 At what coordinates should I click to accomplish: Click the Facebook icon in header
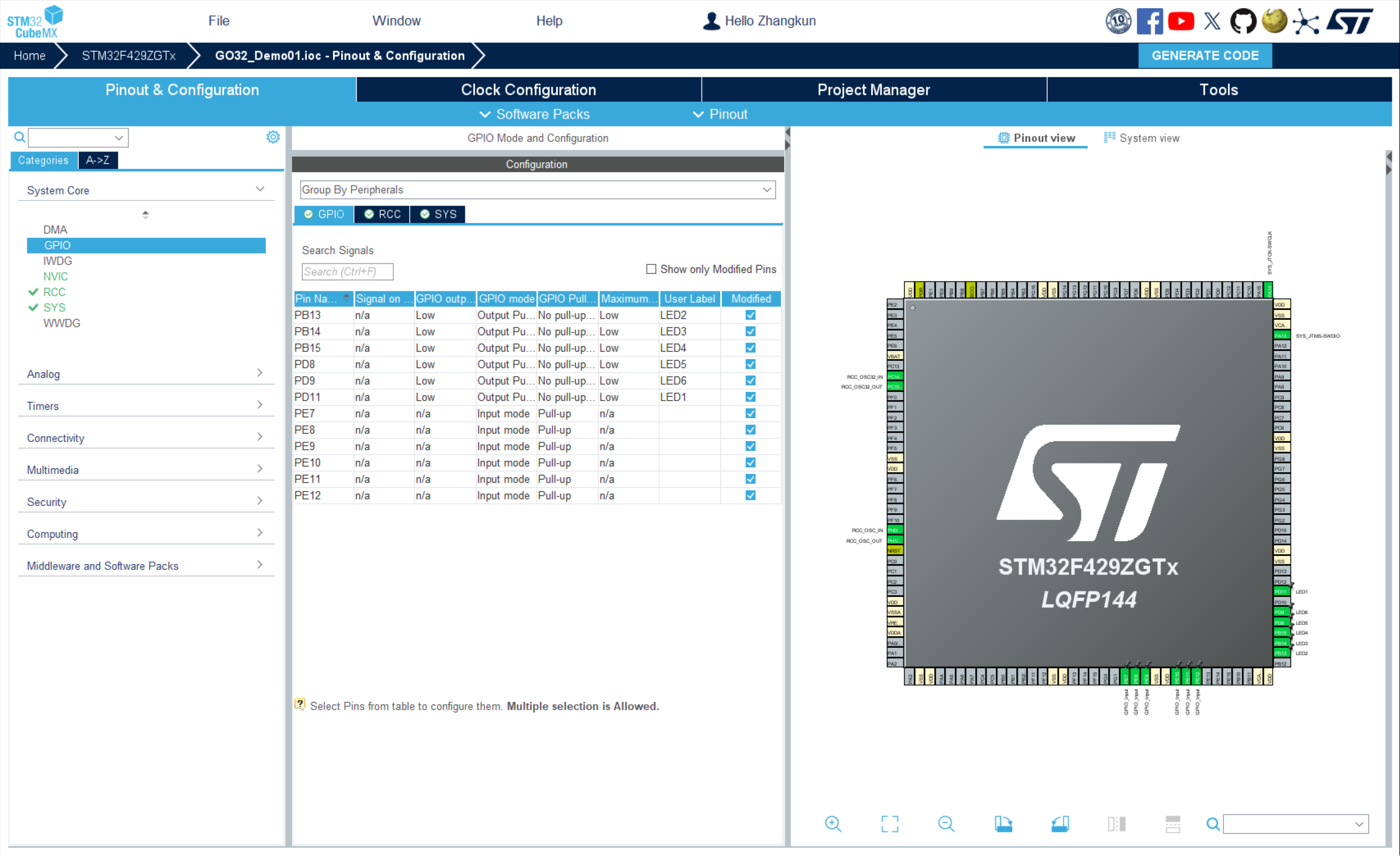[x=1150, y=21]
